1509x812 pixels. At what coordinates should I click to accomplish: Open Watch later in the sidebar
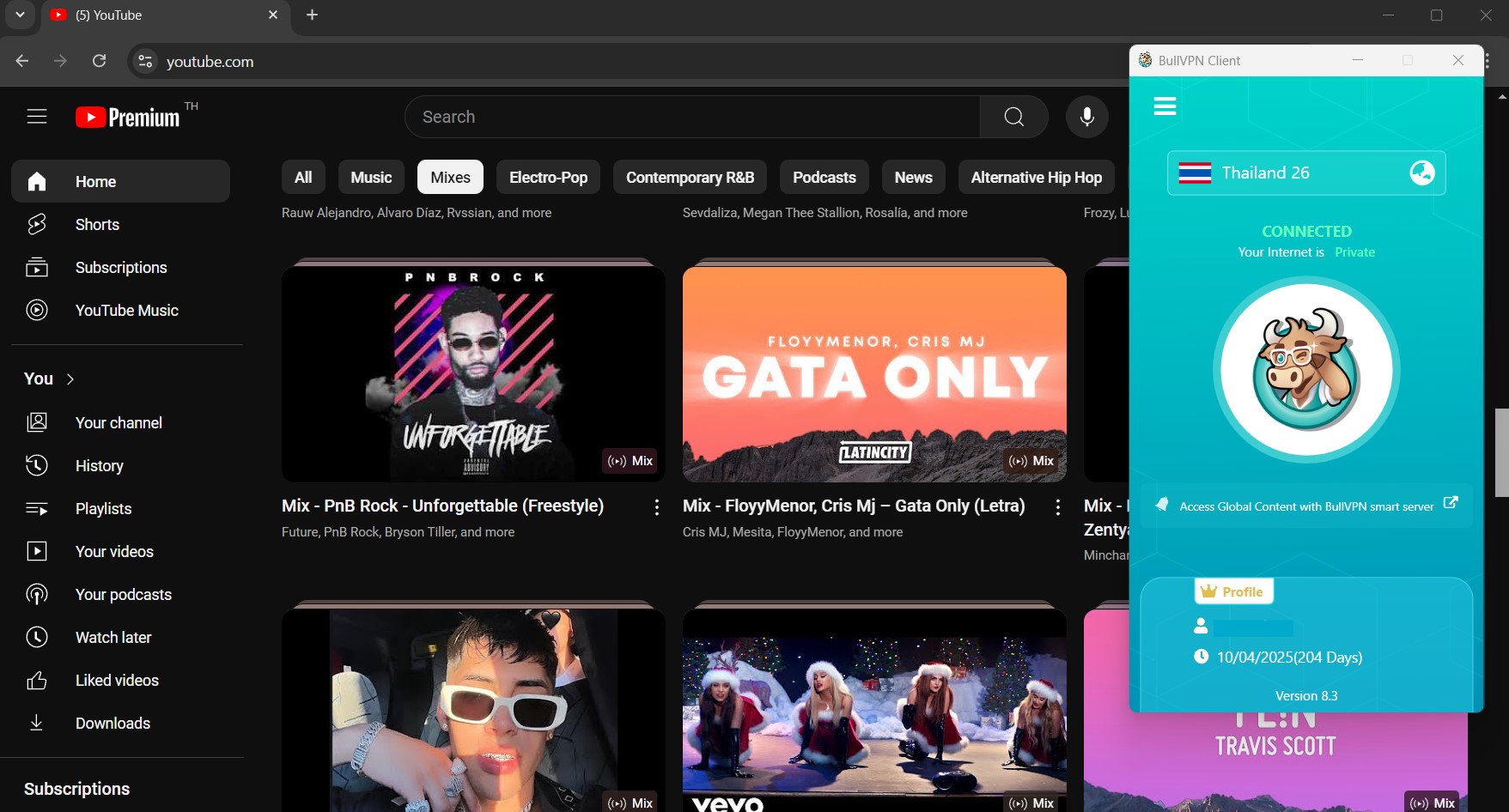(120, 637)
